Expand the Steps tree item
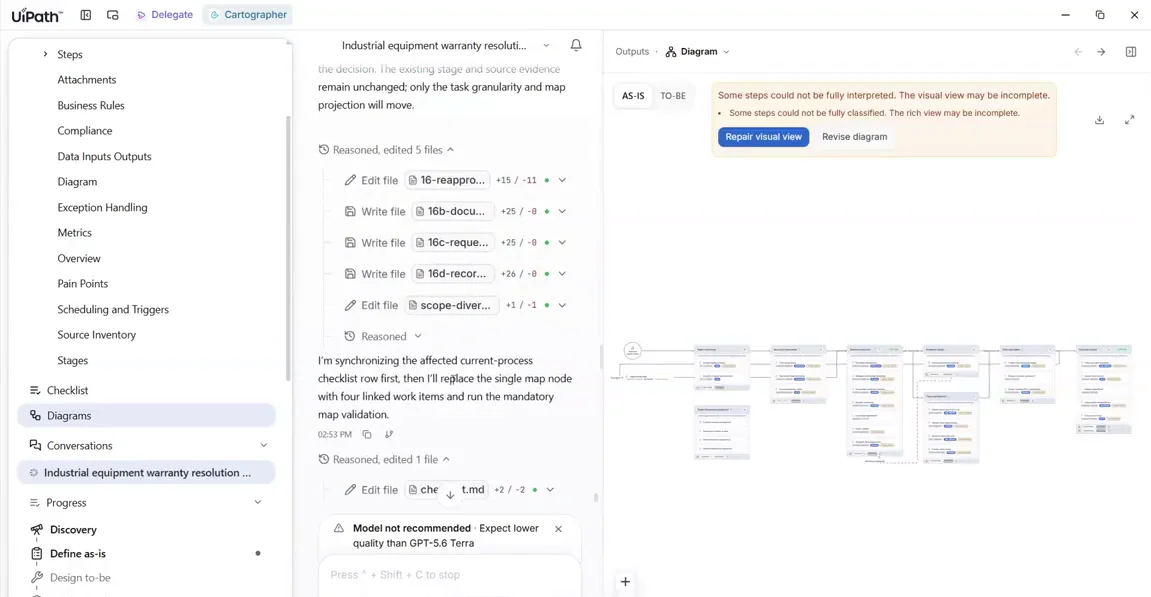This screenshot has width=1151, height=597. 45,54
